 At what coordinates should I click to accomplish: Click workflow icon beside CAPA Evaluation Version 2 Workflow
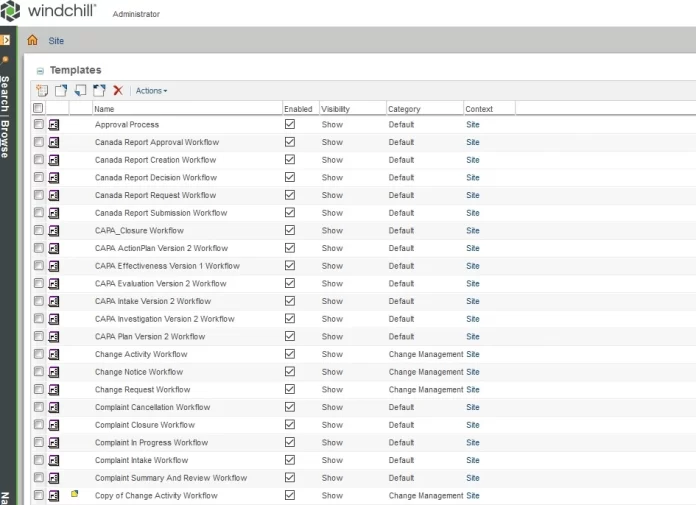54,284
